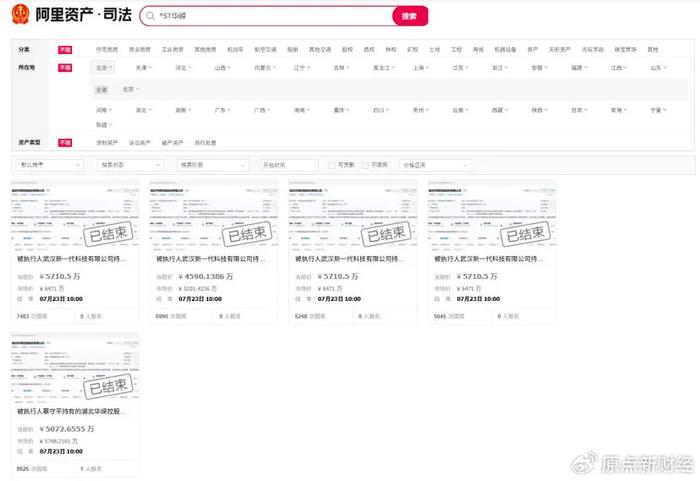Click the 被执行人蔡守平持有的湖北华嵘控股 listing title
Image resolution: width=700 pixels, height=481 pixels.
71,411
